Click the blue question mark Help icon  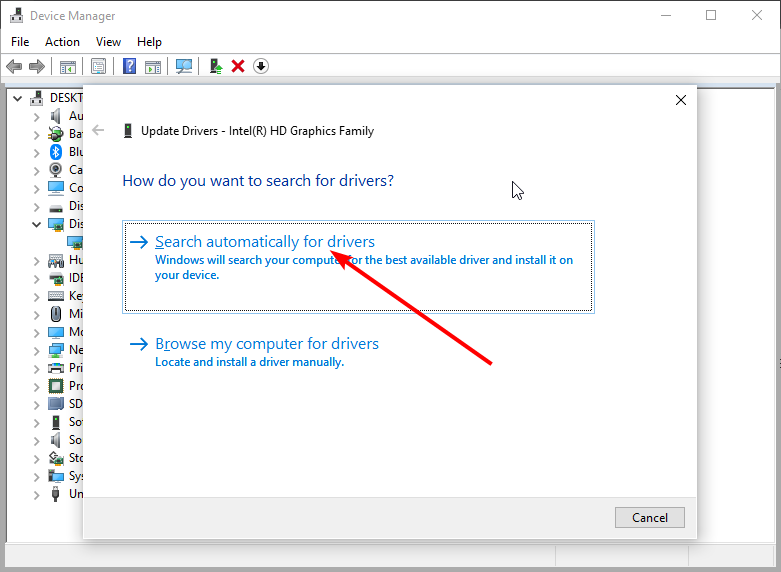point(130,66)
